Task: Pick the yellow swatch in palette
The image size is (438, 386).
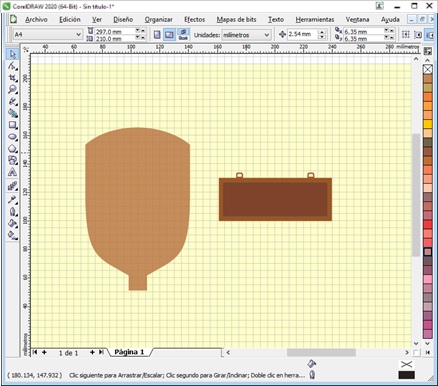Action: [428, 124]
